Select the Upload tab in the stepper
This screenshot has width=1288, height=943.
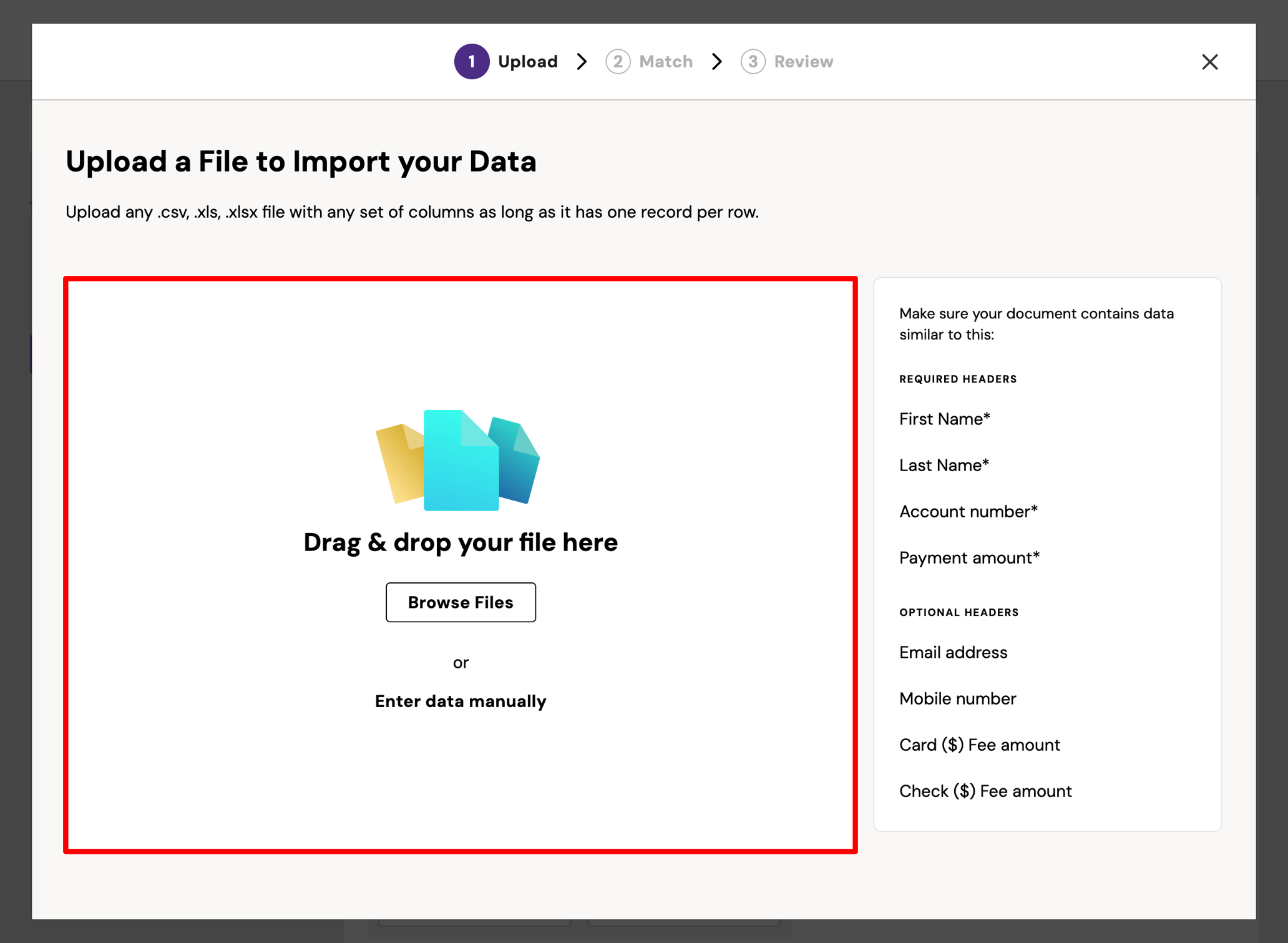point(528,61)
